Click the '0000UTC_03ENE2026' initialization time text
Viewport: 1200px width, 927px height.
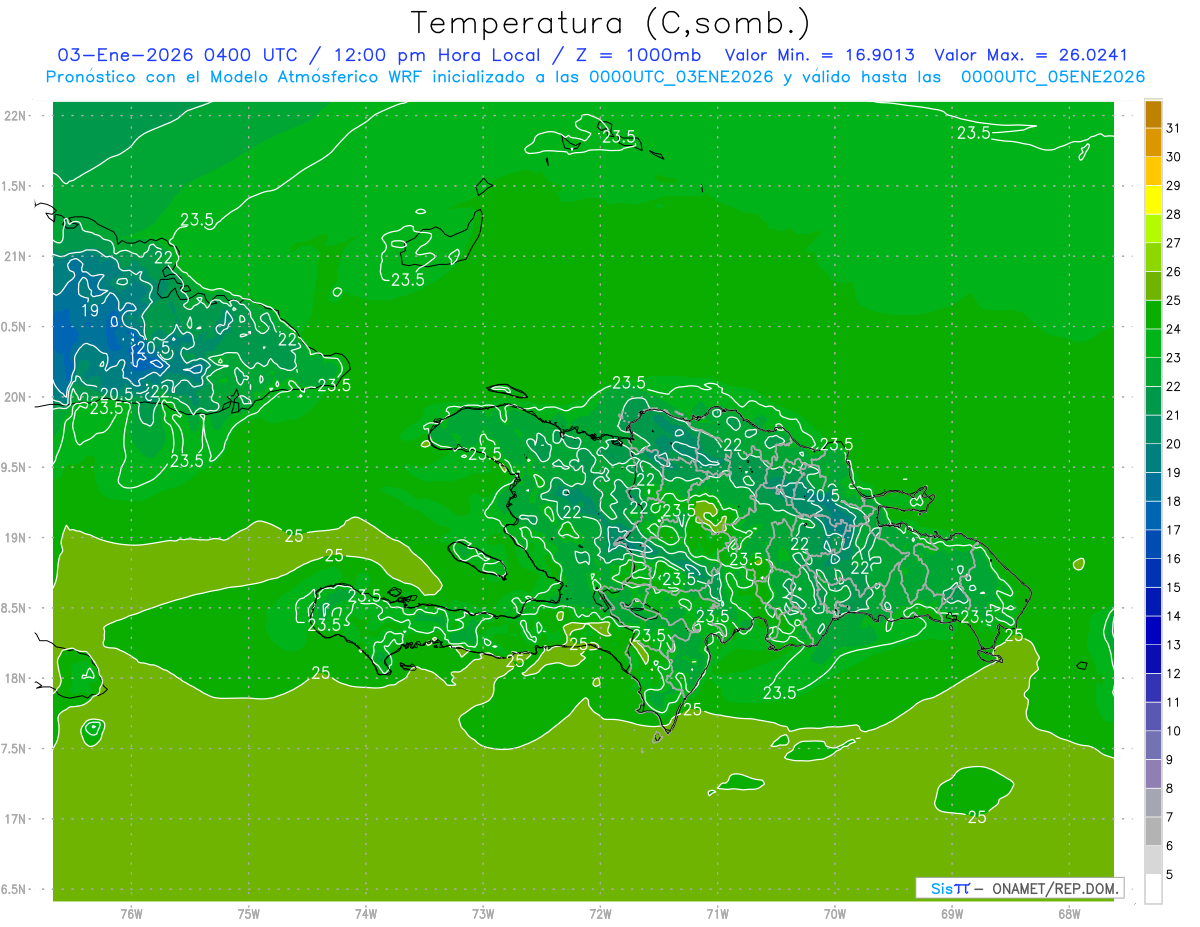coord(681,77)
